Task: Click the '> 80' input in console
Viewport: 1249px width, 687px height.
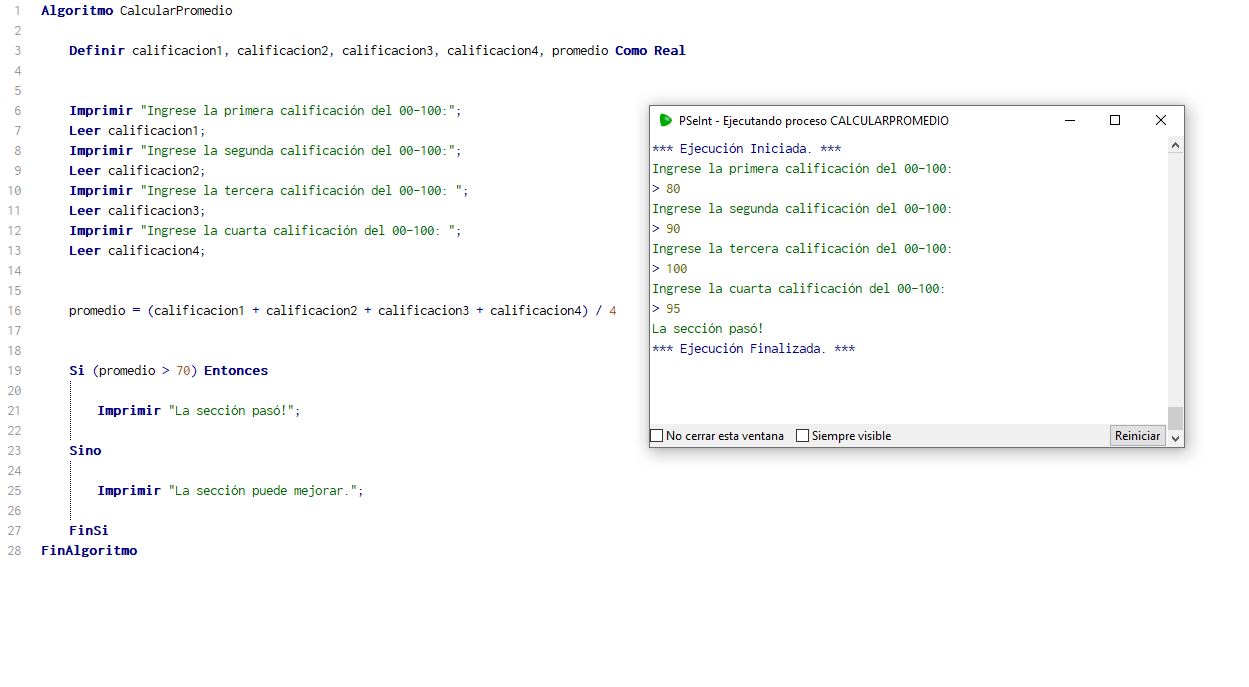Action: coord(666,189)
